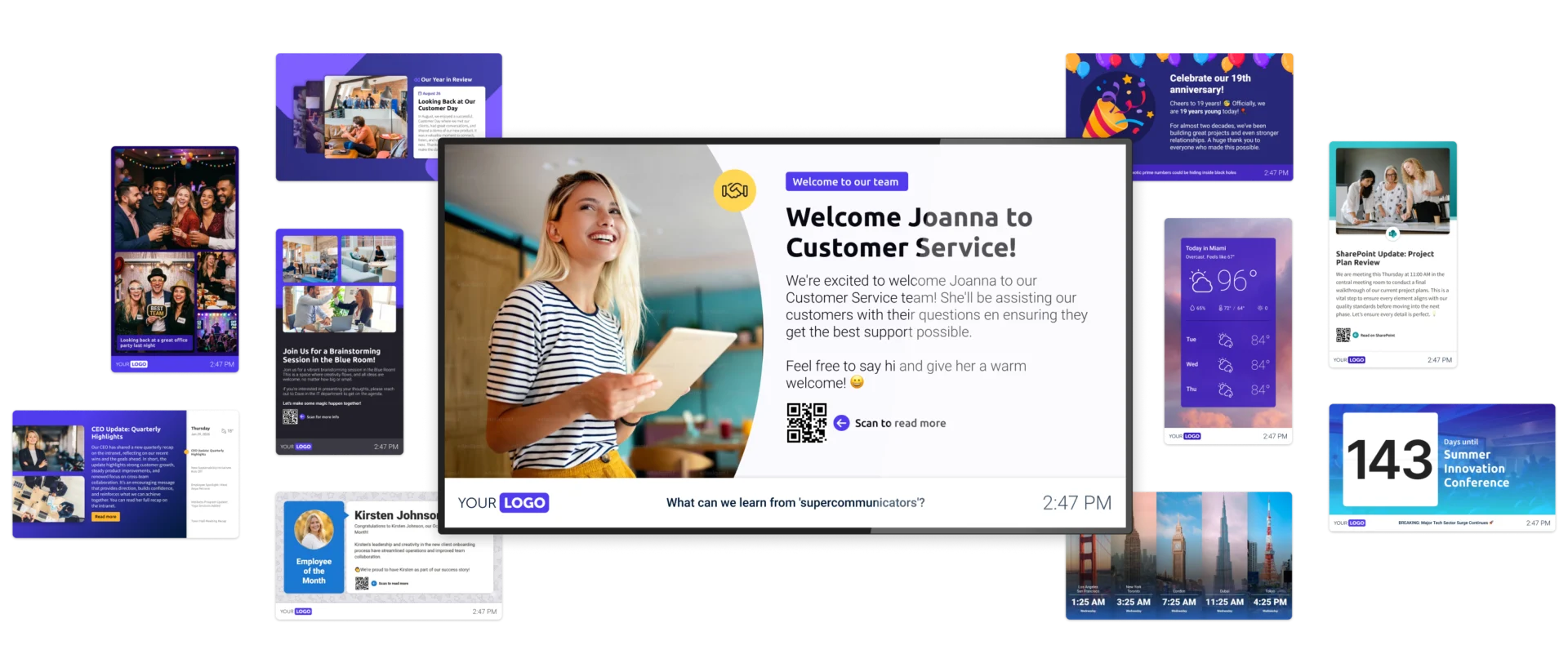Viewport: 1568px width, 672px height.
Task: Click the 1:25 AM world clock time
Action: (x=1088, y=602)
